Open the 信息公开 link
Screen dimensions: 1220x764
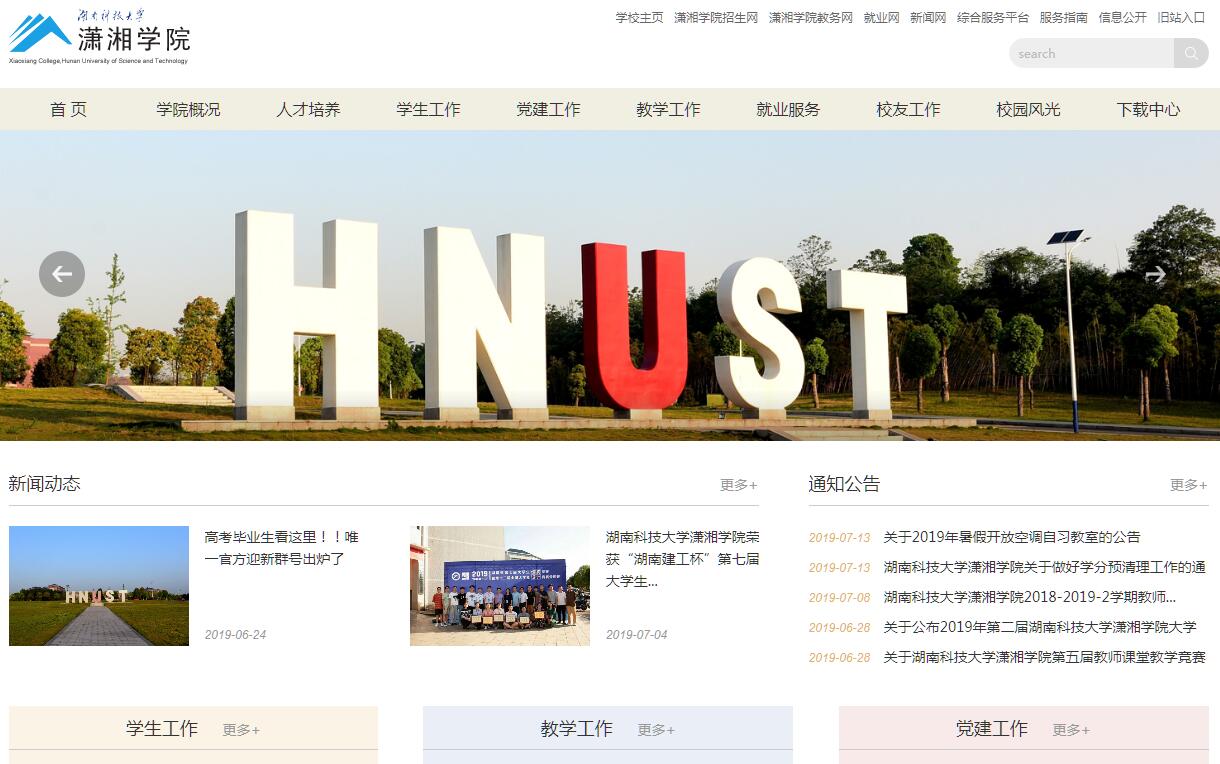point(1122,17)
